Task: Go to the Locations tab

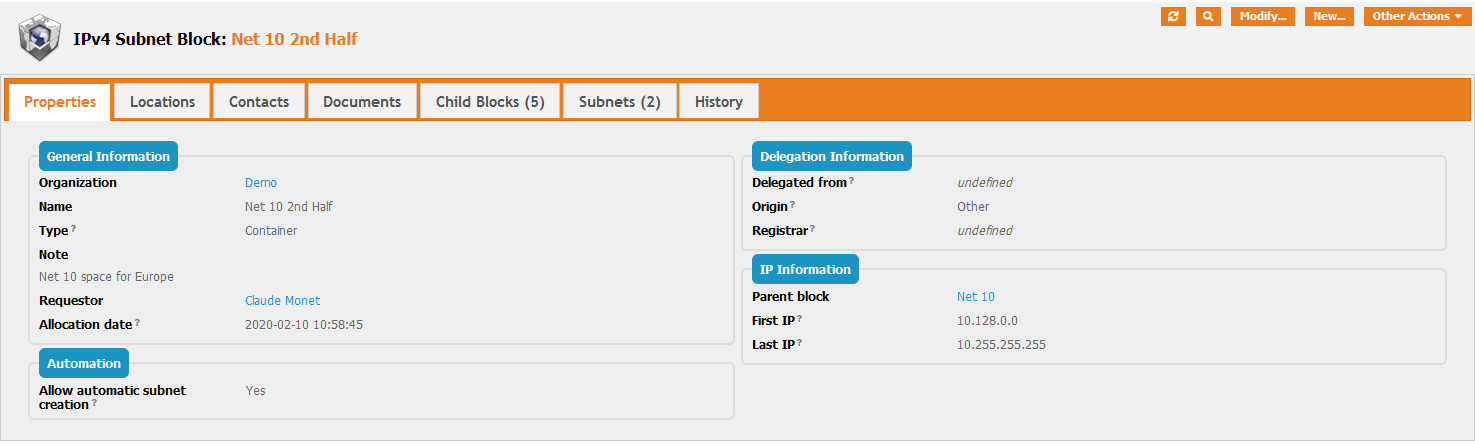Action: [162, 101]
